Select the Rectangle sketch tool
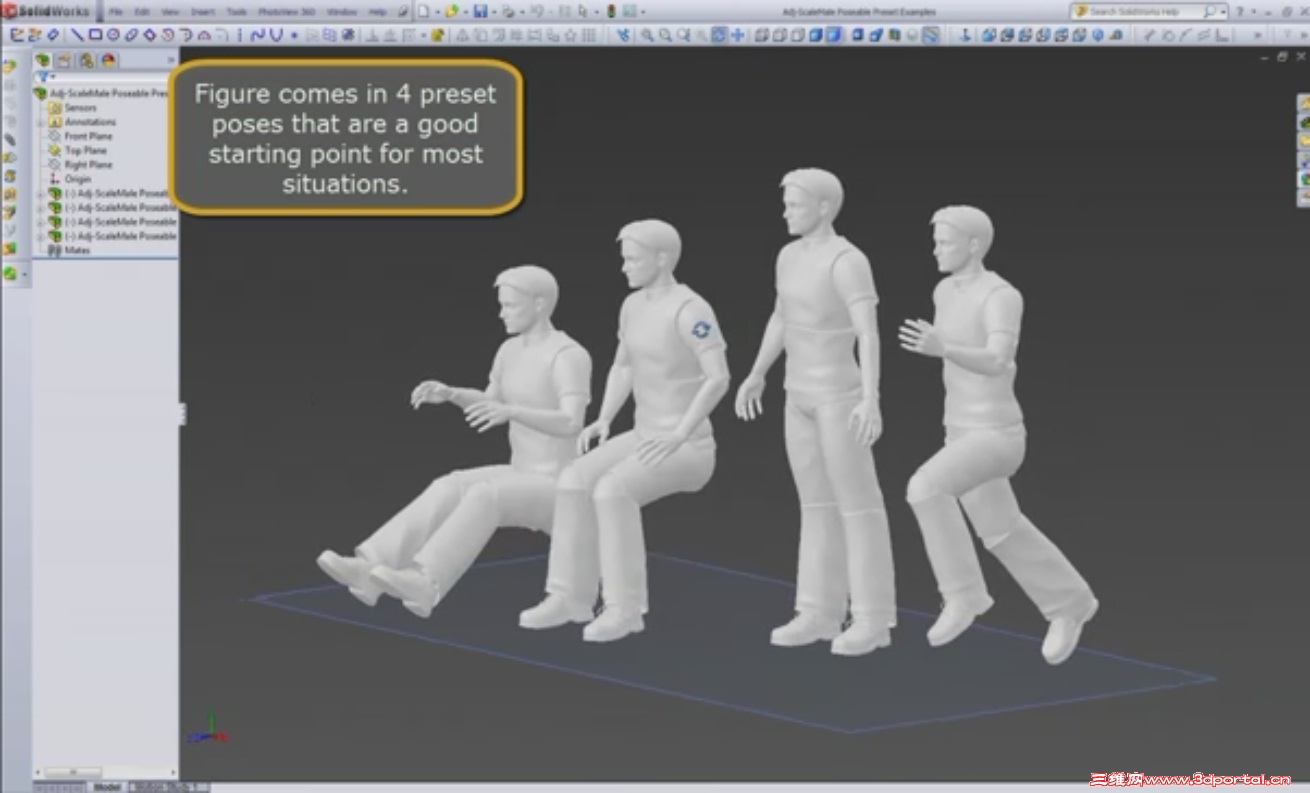 click(x=95, y=35)
